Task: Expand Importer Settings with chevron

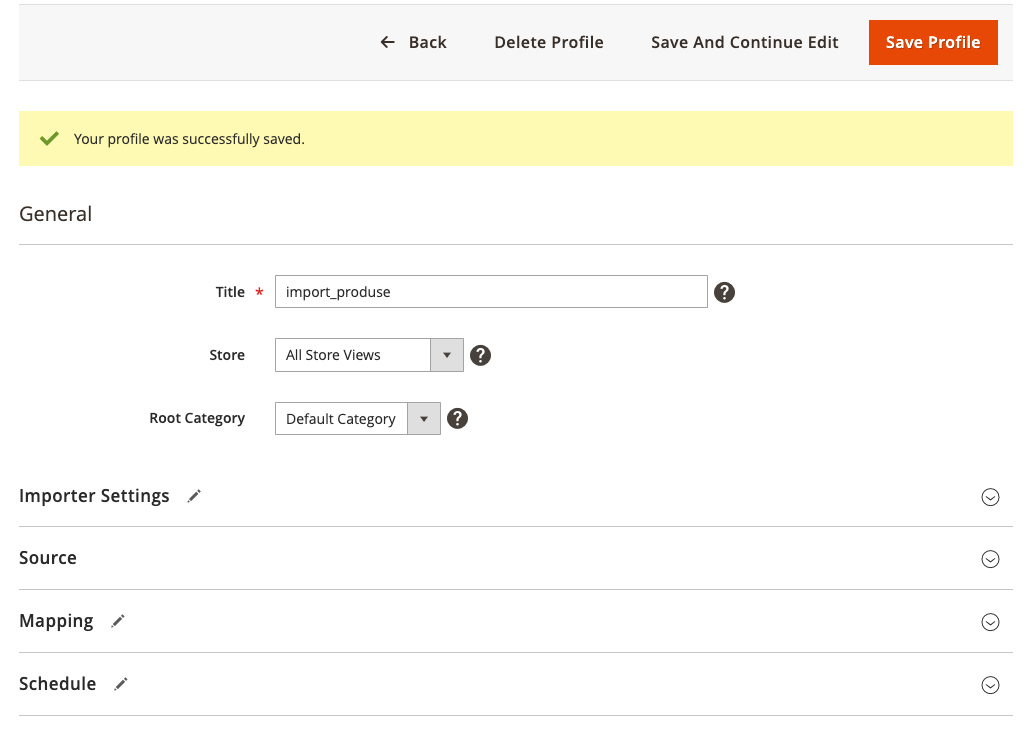Action: pyautogui.click(x=990, y=497)
